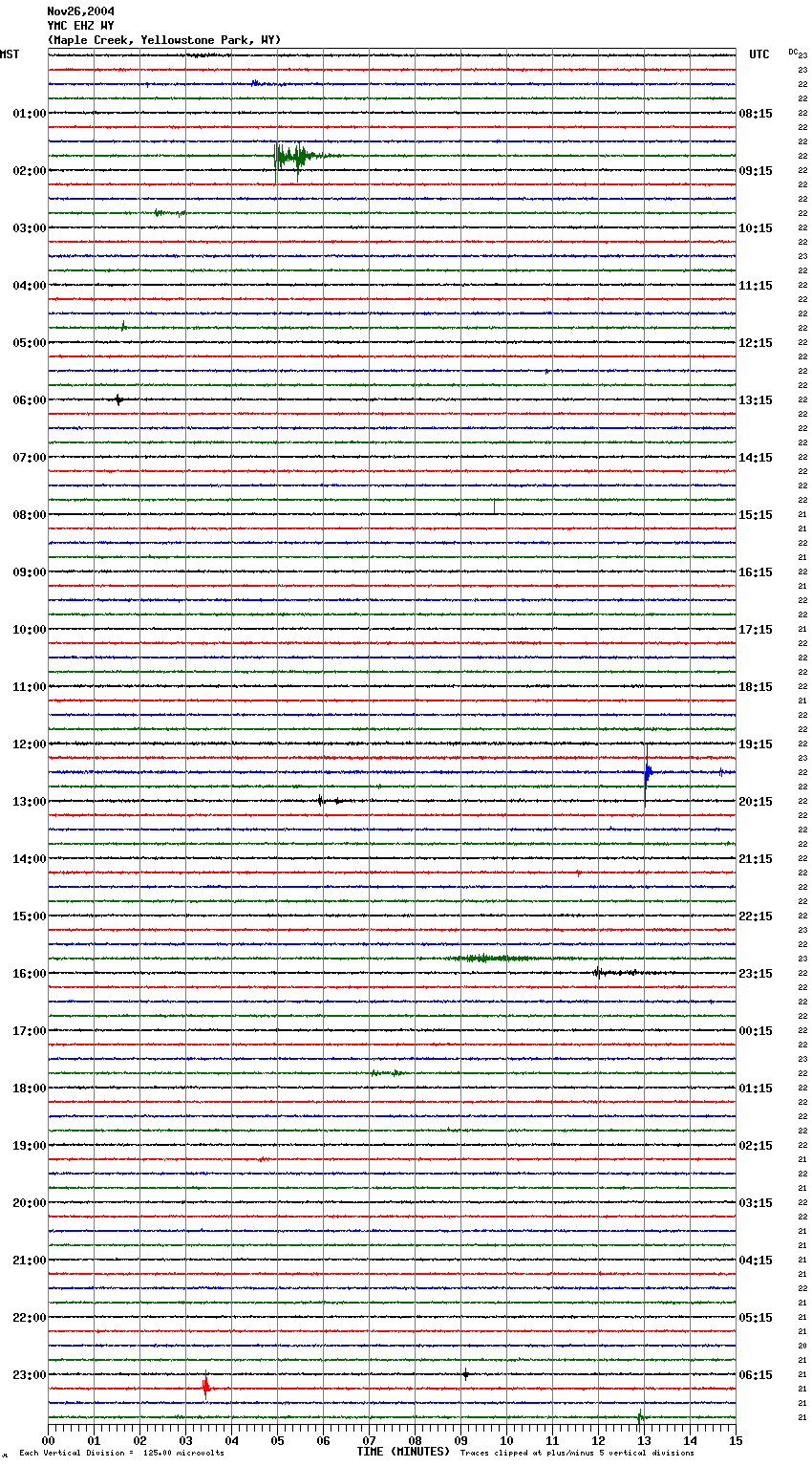Click the 13:15 UTC time label
The height and width of the screenshot is (1466, 812).
tap(756, 400)
